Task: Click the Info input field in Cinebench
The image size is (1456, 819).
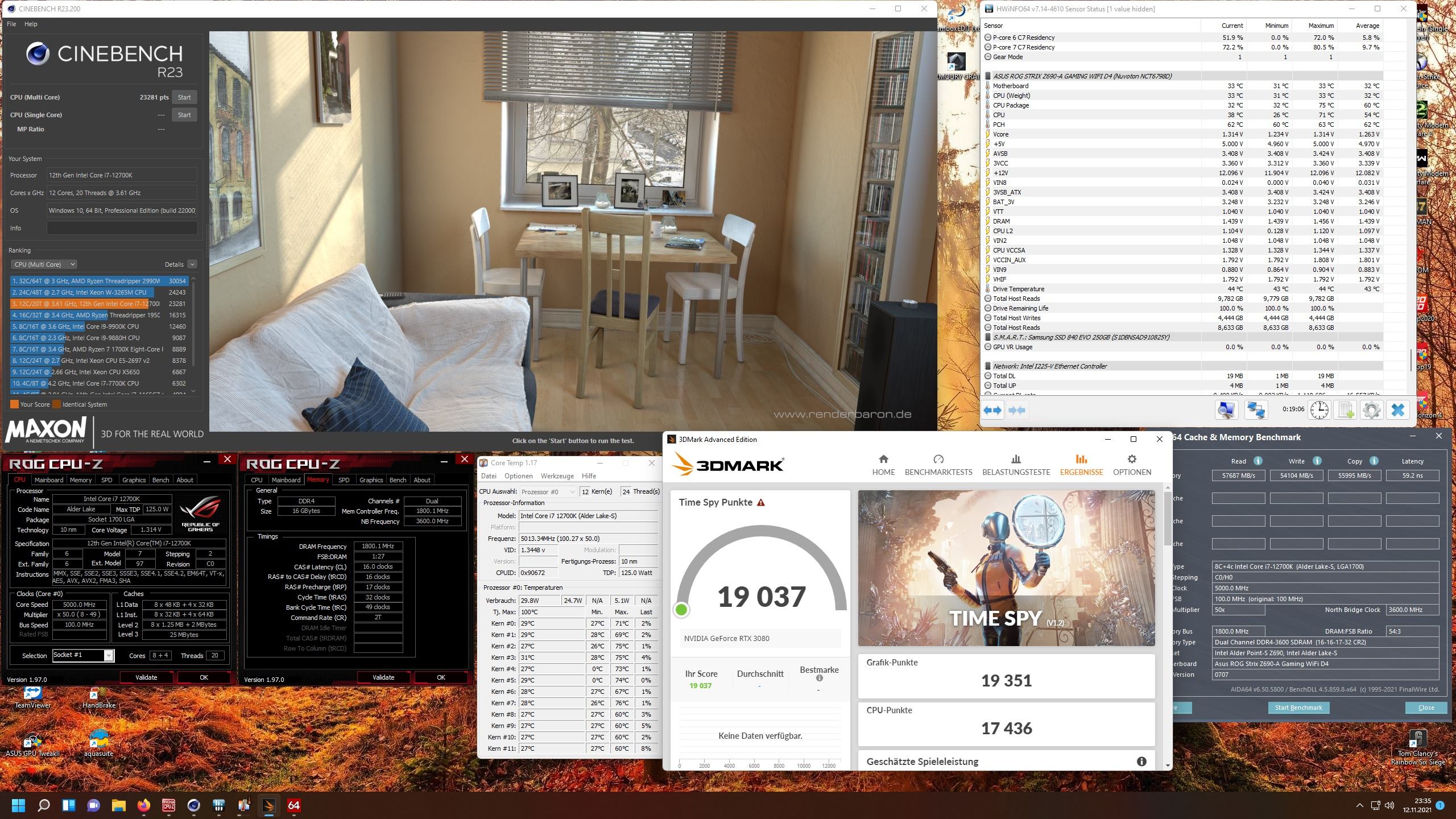Action: (x=122, y=228)
